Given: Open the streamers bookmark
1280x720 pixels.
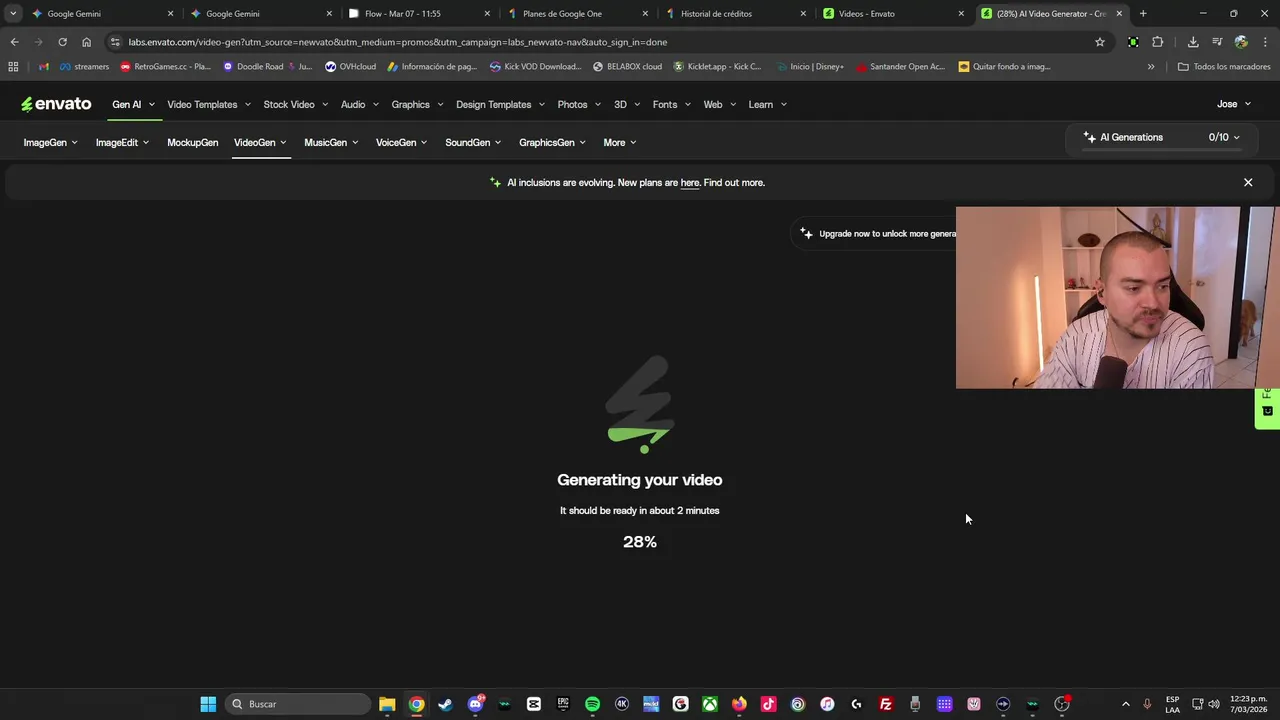Looking at the screenshot, I should [85, 67].
